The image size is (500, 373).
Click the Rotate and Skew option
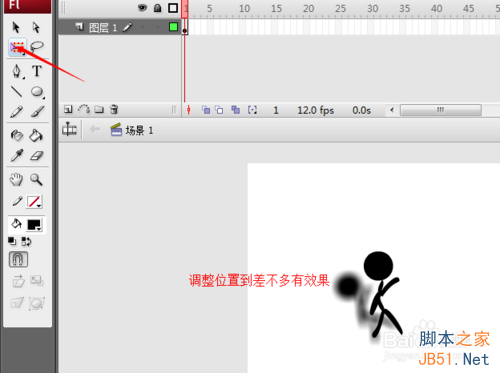18,281
